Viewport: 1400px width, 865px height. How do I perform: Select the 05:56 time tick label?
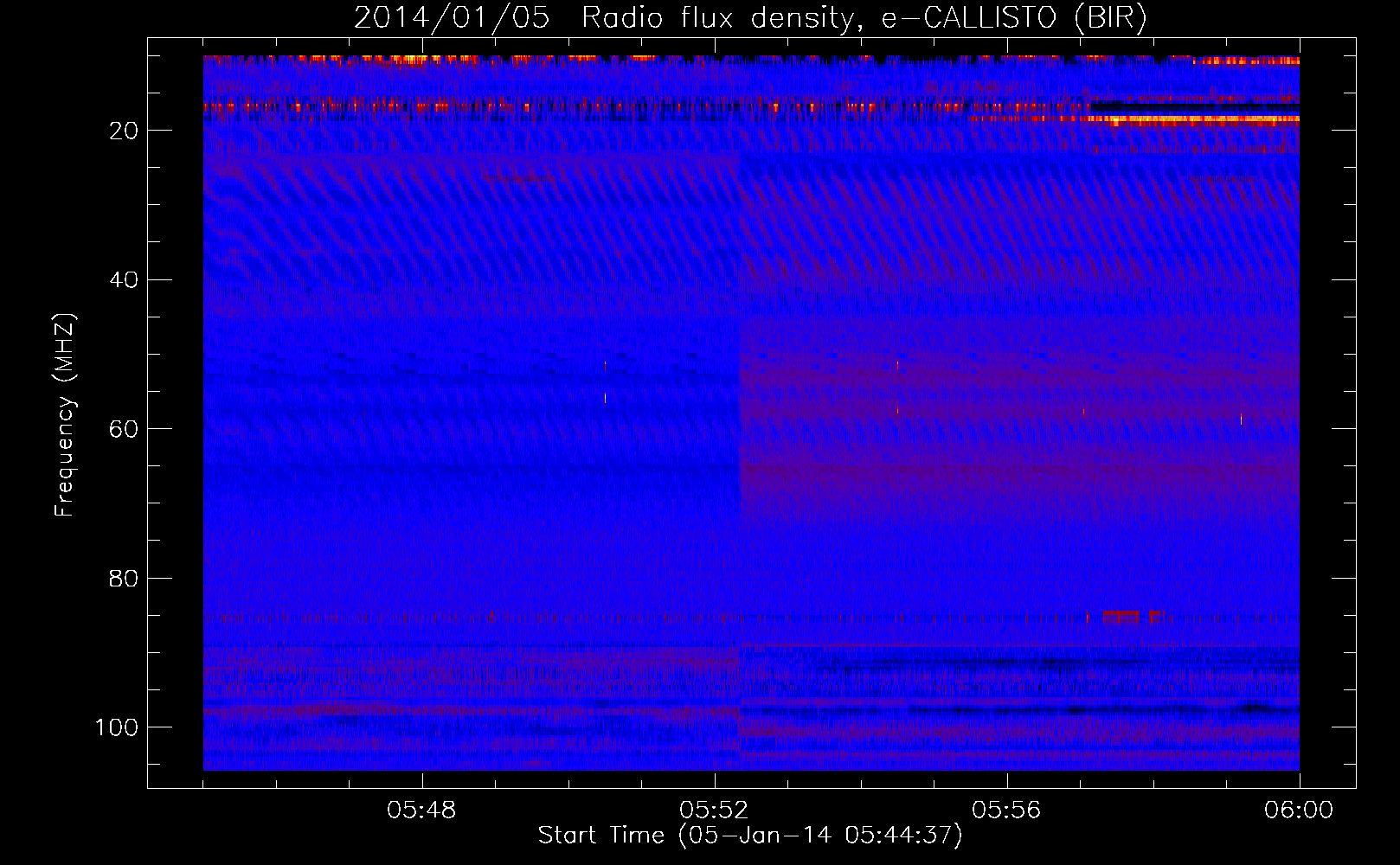[x=1006, y=811]
